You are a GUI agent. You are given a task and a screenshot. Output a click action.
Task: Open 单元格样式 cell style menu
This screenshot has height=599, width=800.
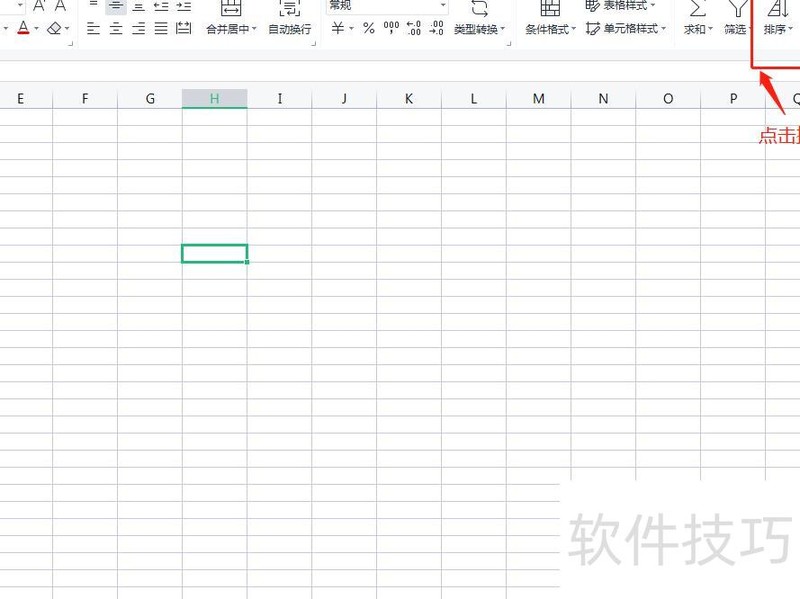[626, 29]
